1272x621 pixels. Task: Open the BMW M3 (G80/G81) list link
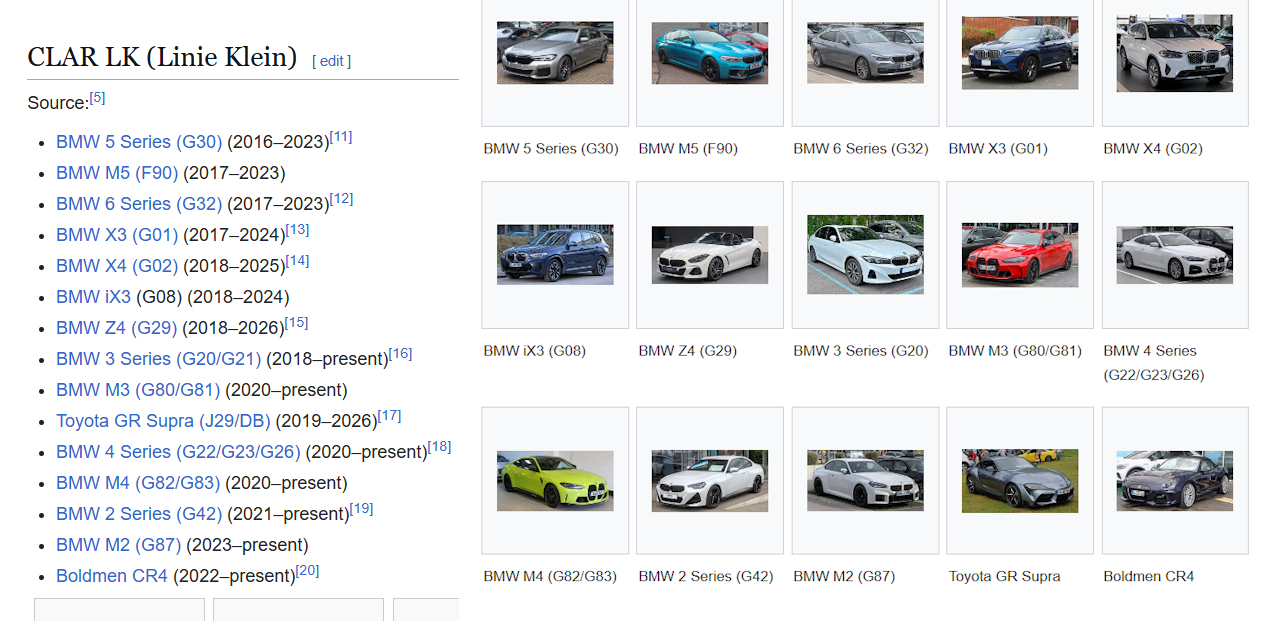138,390
